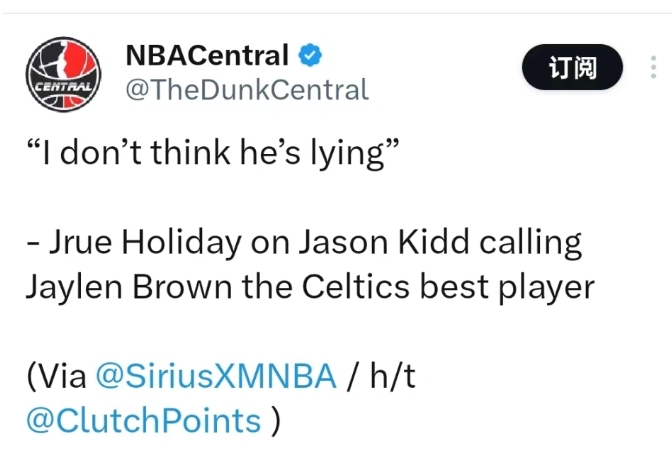Click the word "lying" in the quote

pos(353,157)
